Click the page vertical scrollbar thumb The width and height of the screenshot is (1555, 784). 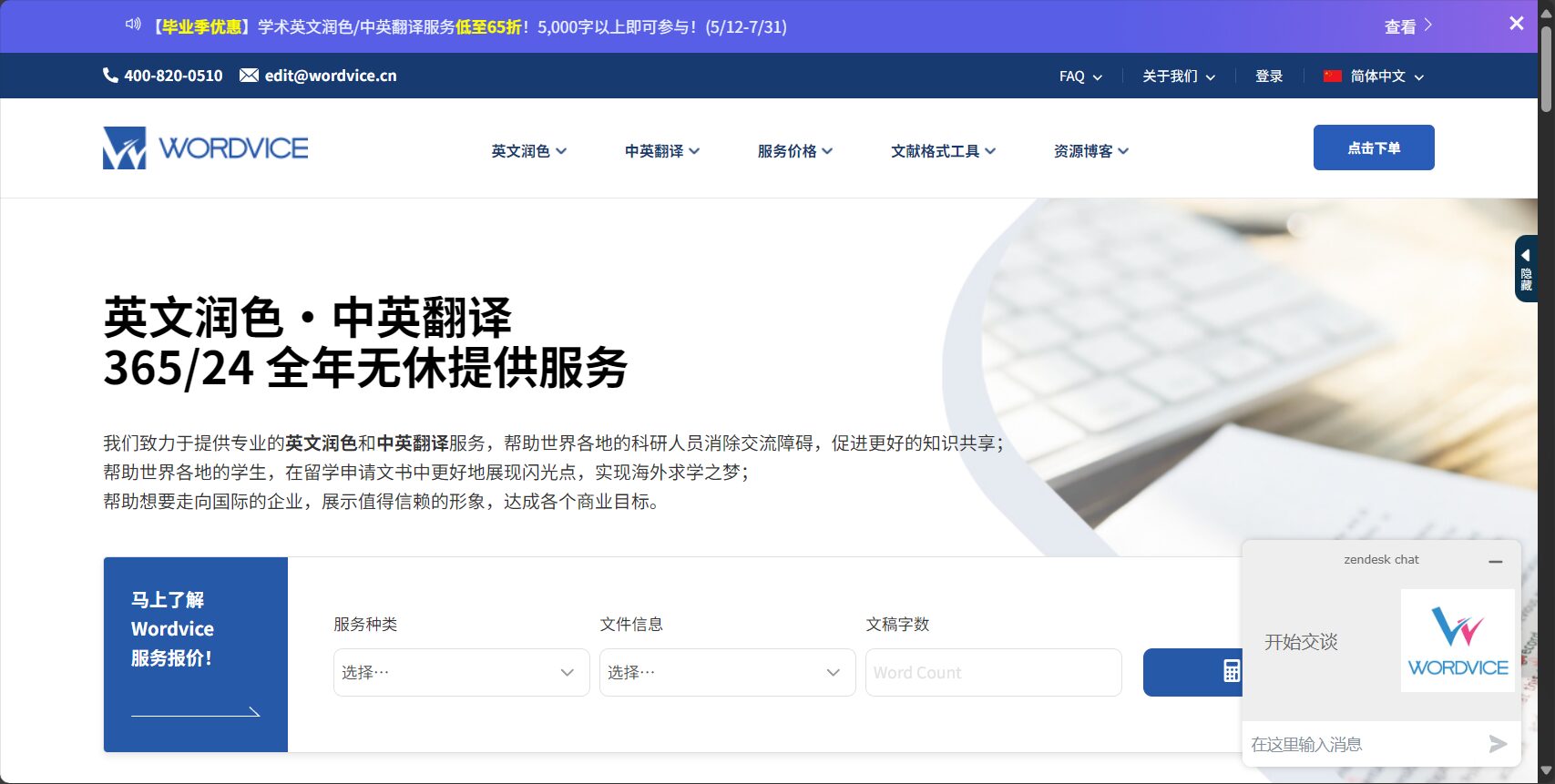[1546, 68]
